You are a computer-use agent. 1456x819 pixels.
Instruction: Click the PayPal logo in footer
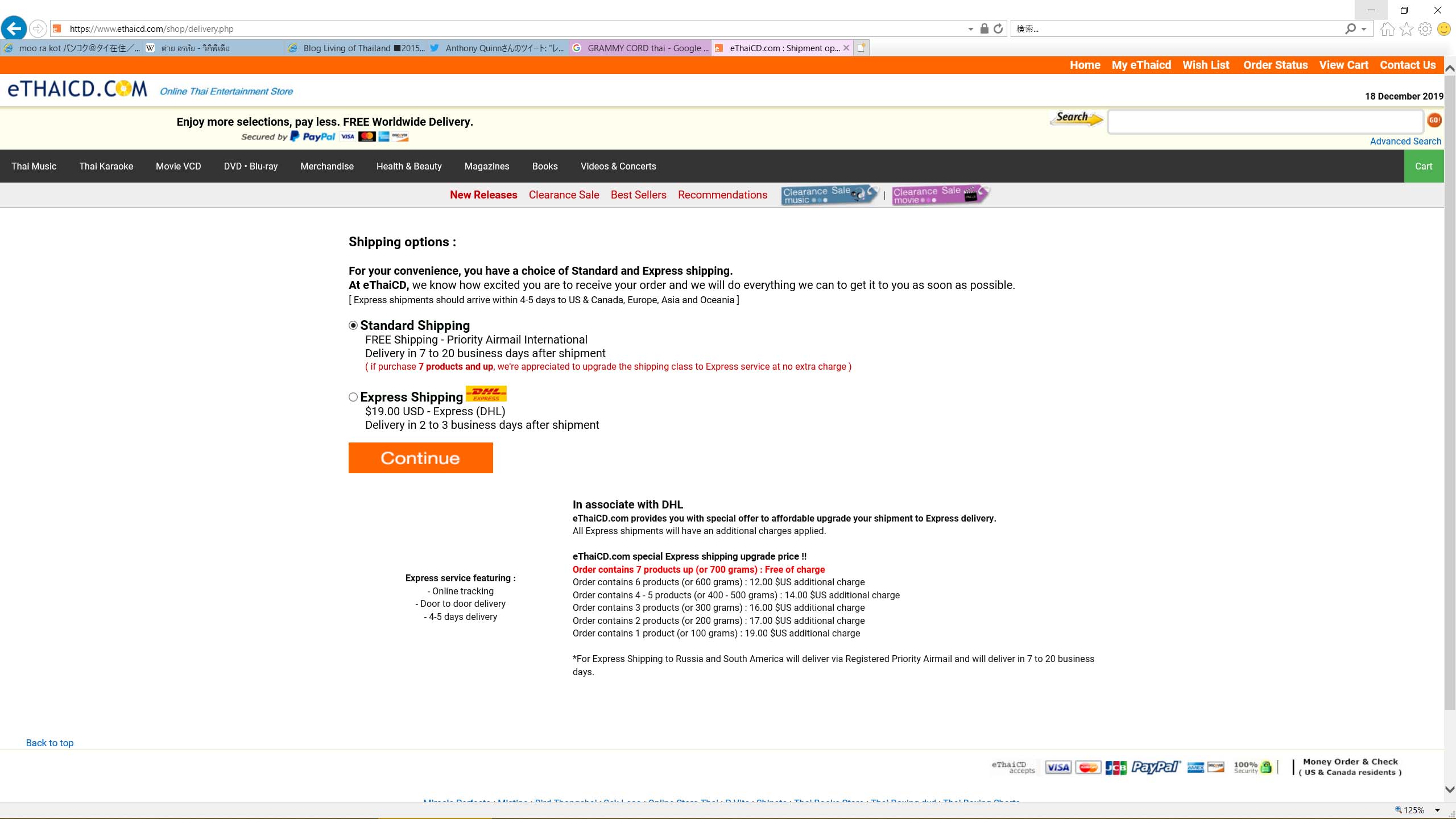point(1156,767)
